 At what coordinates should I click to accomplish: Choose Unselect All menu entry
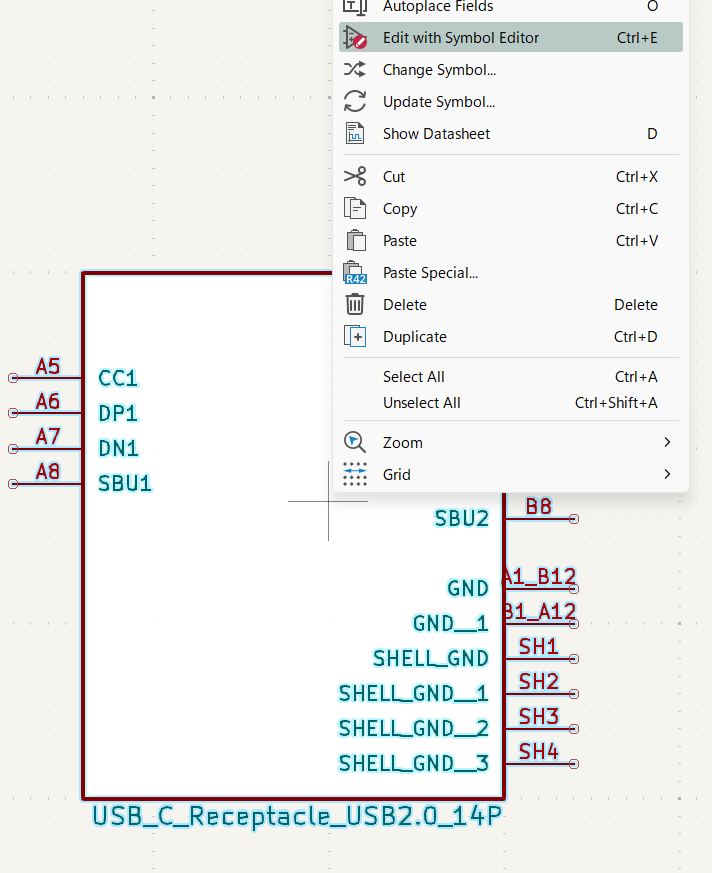[x=422, y=403]
